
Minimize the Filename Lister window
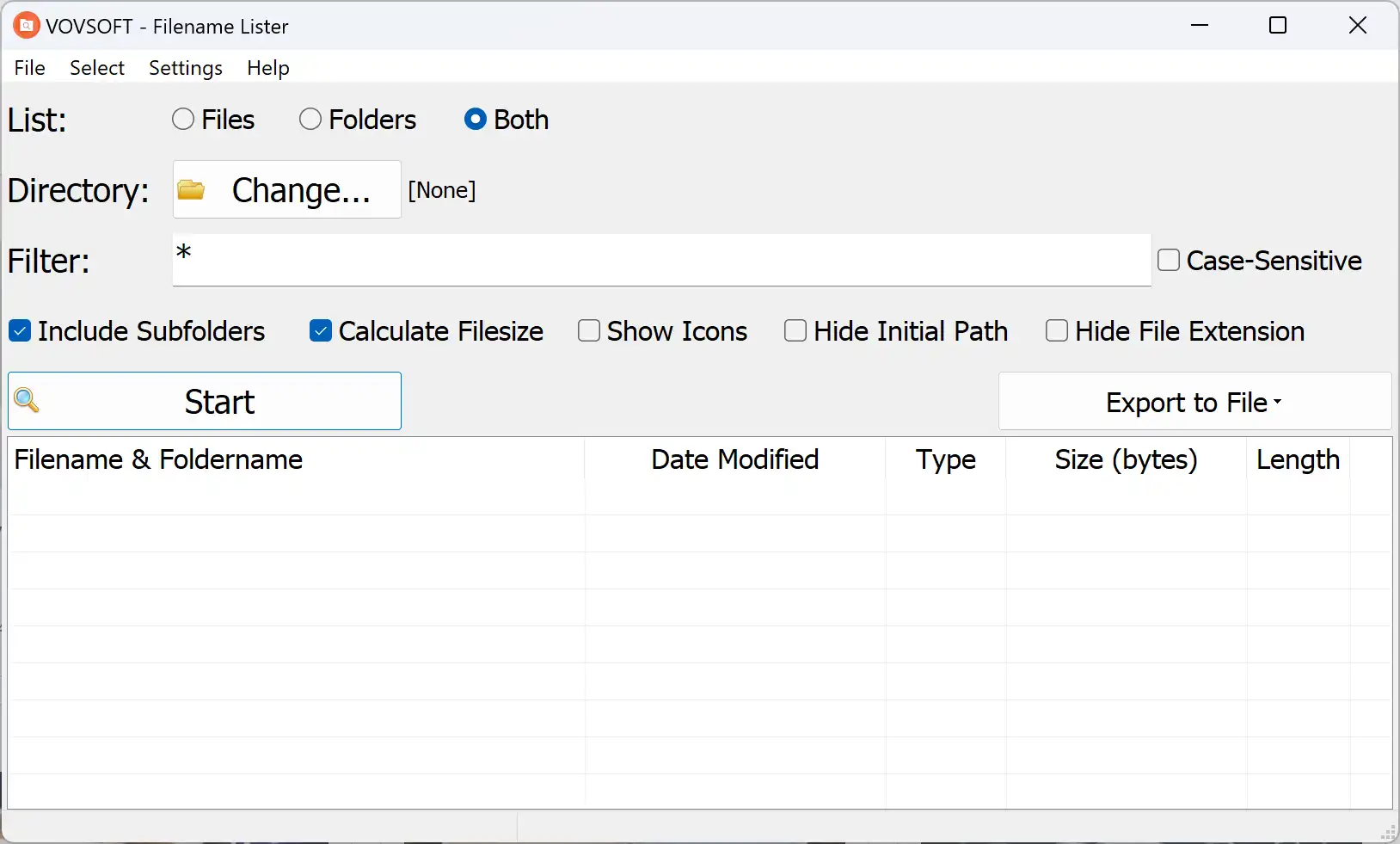pyautogui.click(x=1200, y=26)
